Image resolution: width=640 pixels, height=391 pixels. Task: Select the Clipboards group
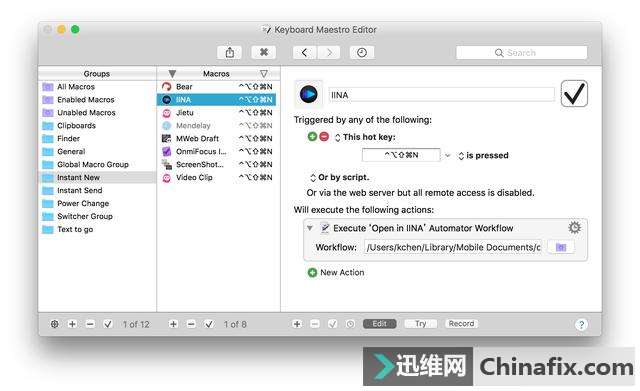[x=97, y=126]
